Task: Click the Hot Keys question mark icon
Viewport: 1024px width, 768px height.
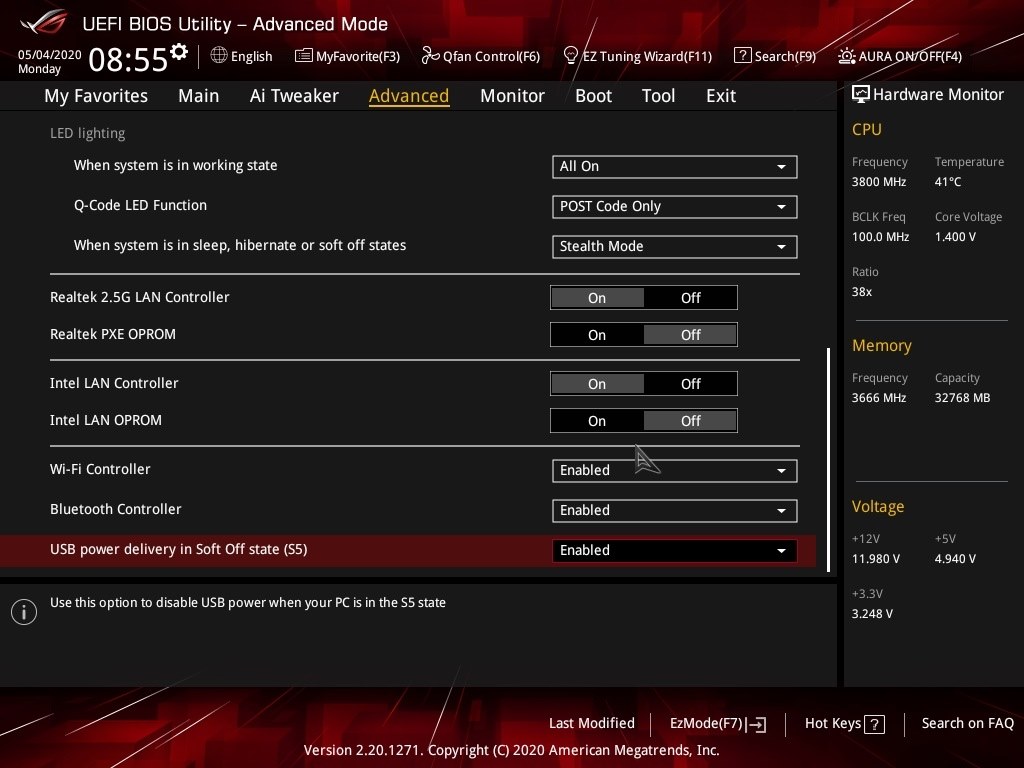Action: point(874,724)
